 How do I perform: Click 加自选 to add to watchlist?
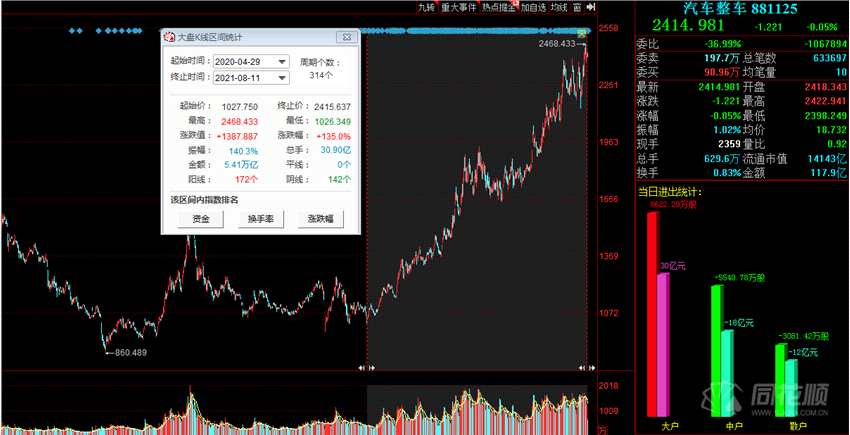tap(533, 7)
